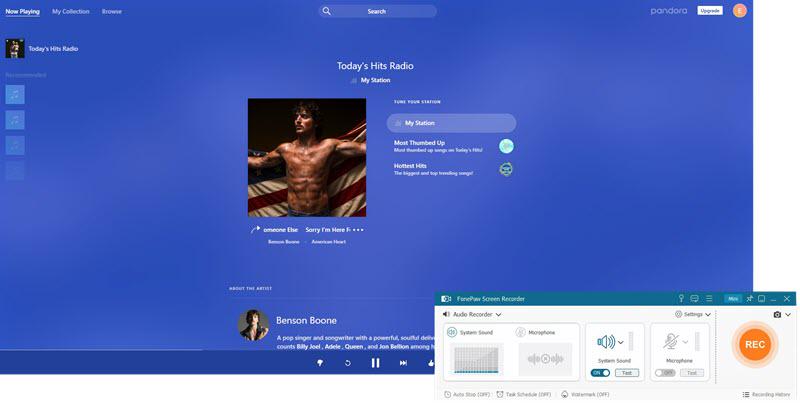Viewport: 800px width, 405px height.
Task: Thumb up the current song
Action: coord(431,363)
